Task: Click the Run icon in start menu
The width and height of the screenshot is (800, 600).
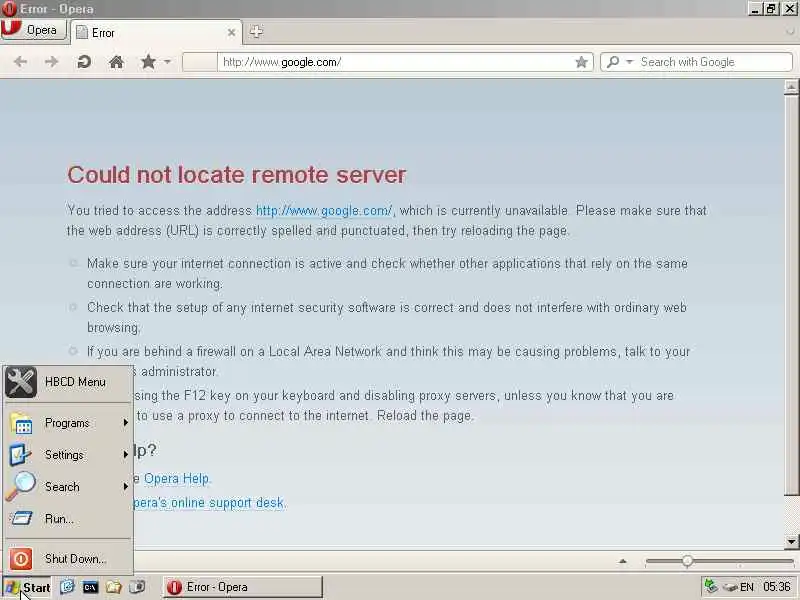Action: click(x=21, y=519)
